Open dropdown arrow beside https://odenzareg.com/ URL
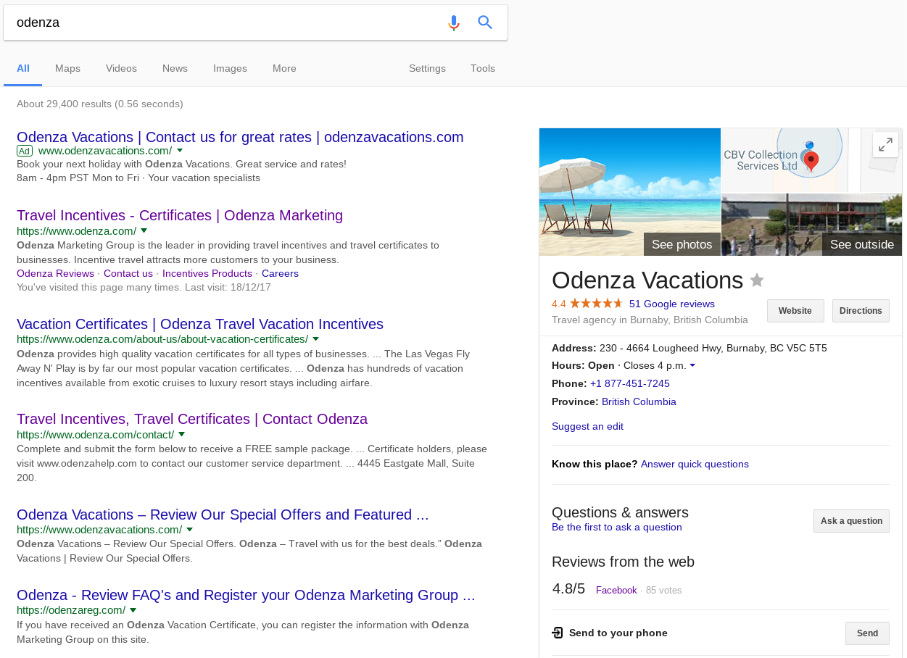 pos(133,610)
